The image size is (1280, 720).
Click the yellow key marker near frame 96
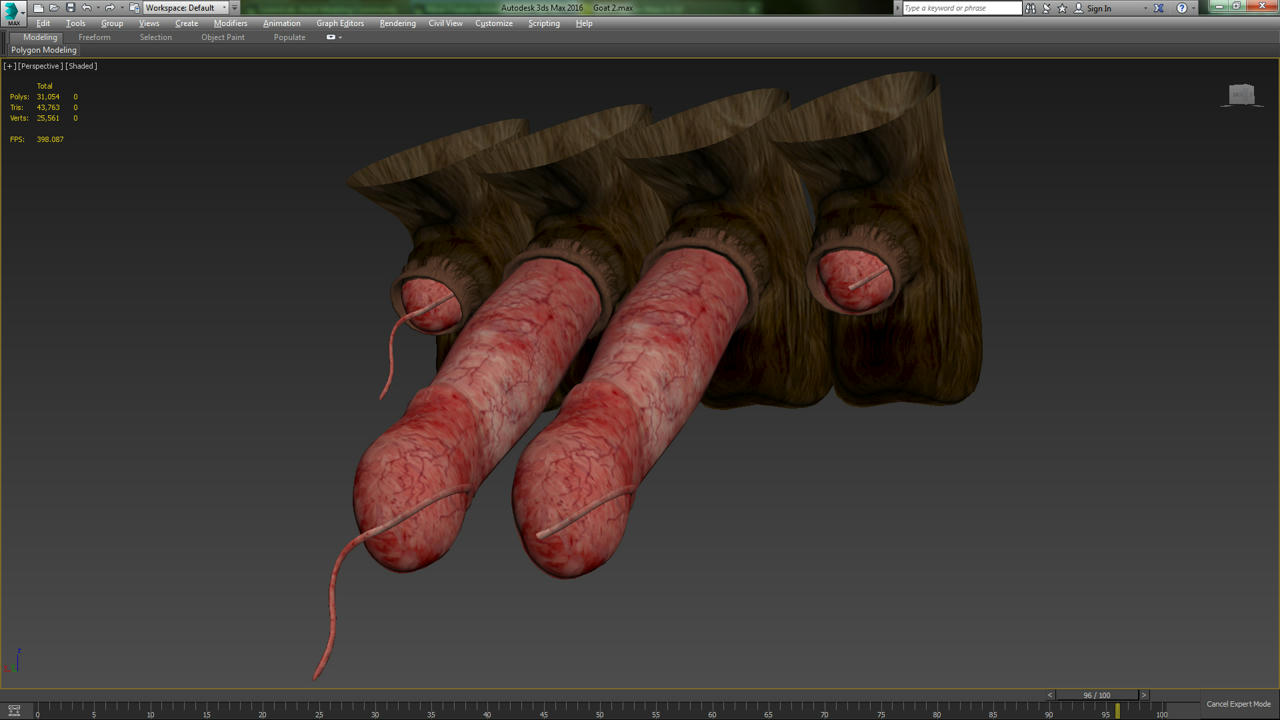(1118, 711)
